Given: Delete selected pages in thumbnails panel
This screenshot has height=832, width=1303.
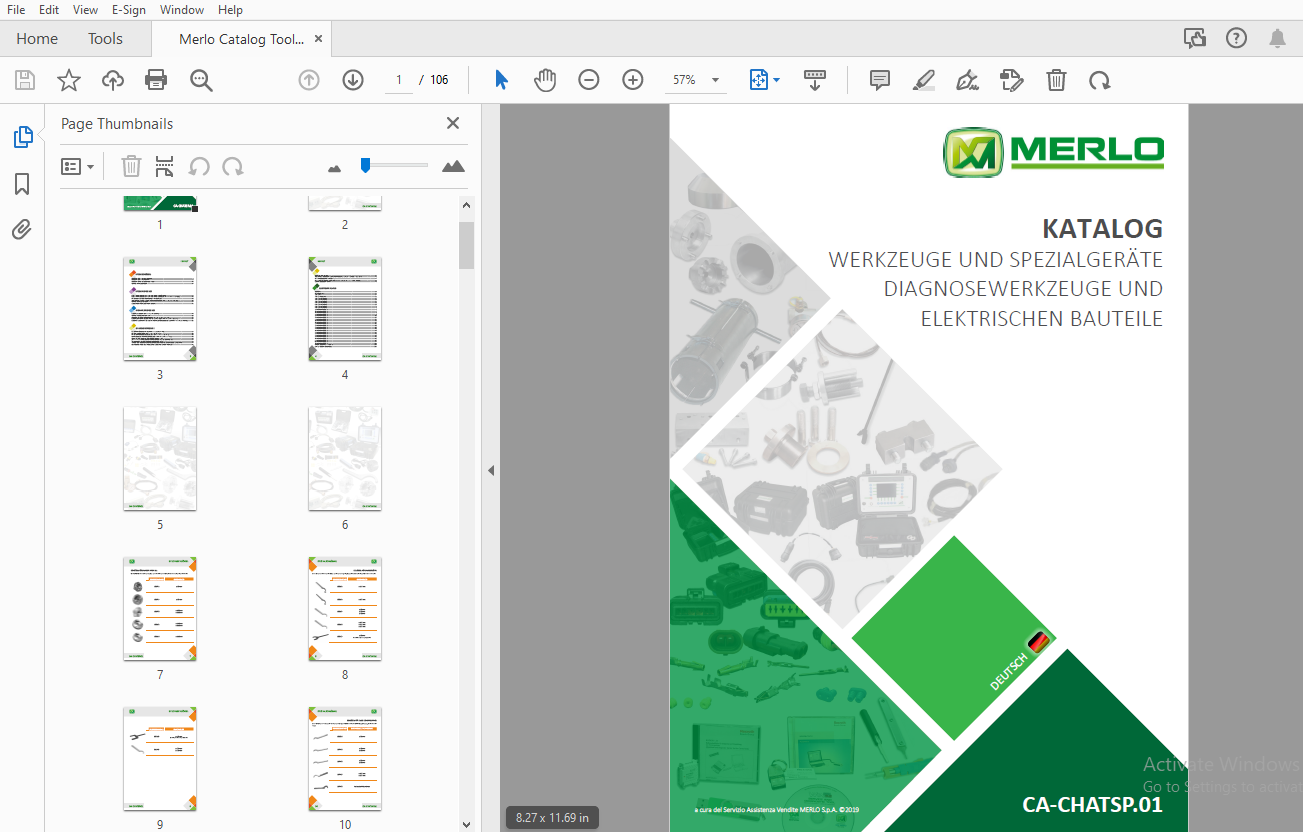Looking at the screenshot, I should (131, 166).
